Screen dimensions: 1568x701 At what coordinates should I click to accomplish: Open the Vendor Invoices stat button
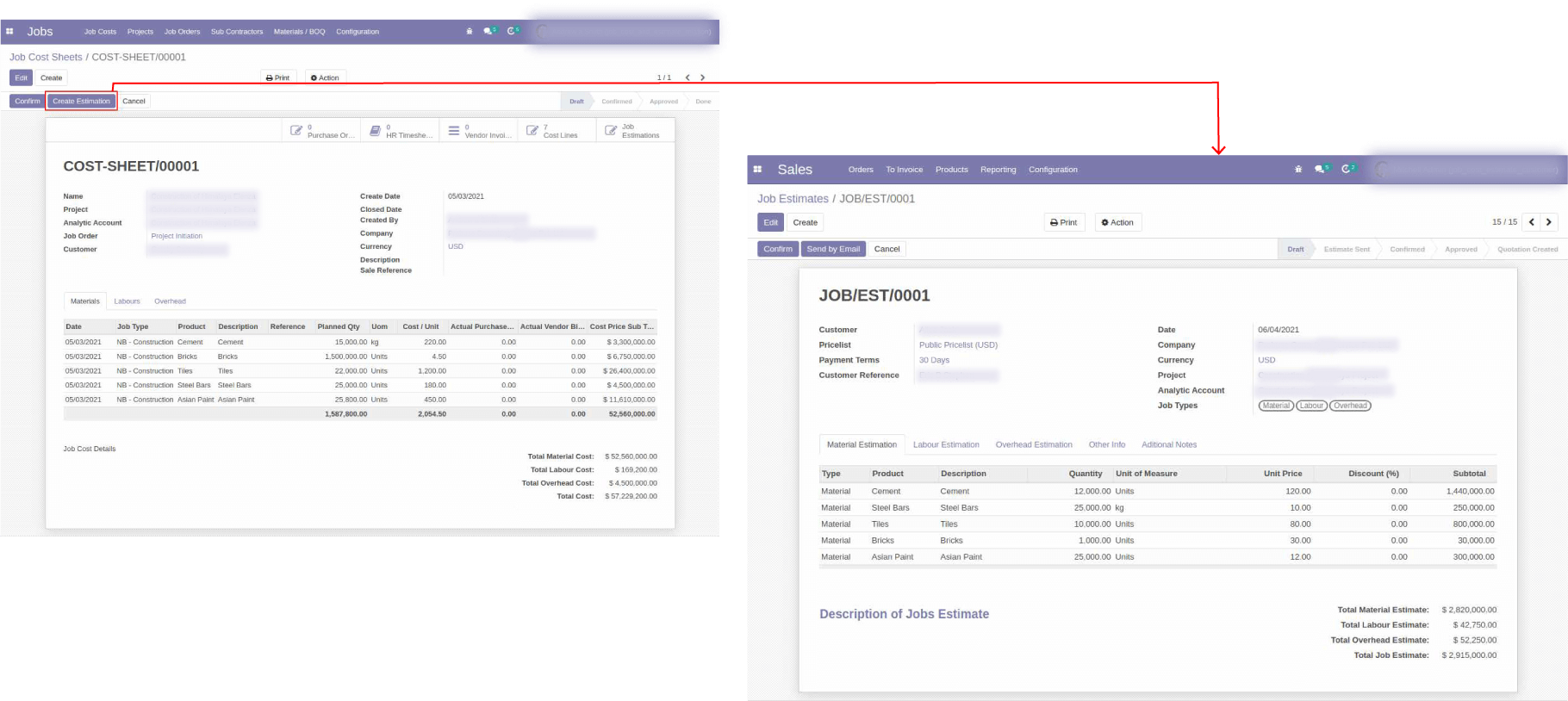478,131
